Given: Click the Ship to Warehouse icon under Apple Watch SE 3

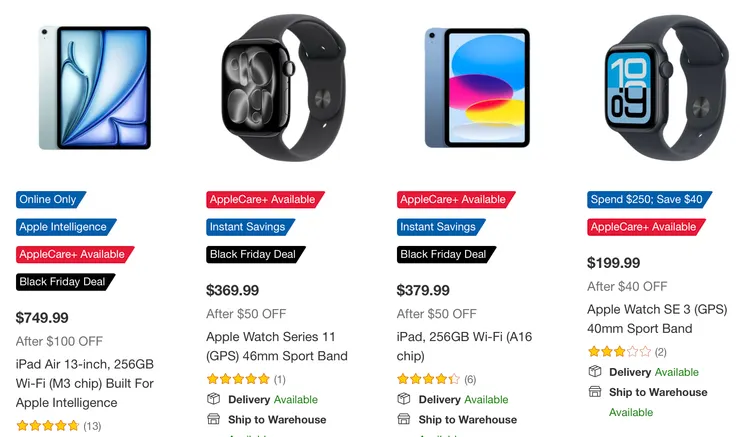Looking at the screenshot, I should coord(594,392).
